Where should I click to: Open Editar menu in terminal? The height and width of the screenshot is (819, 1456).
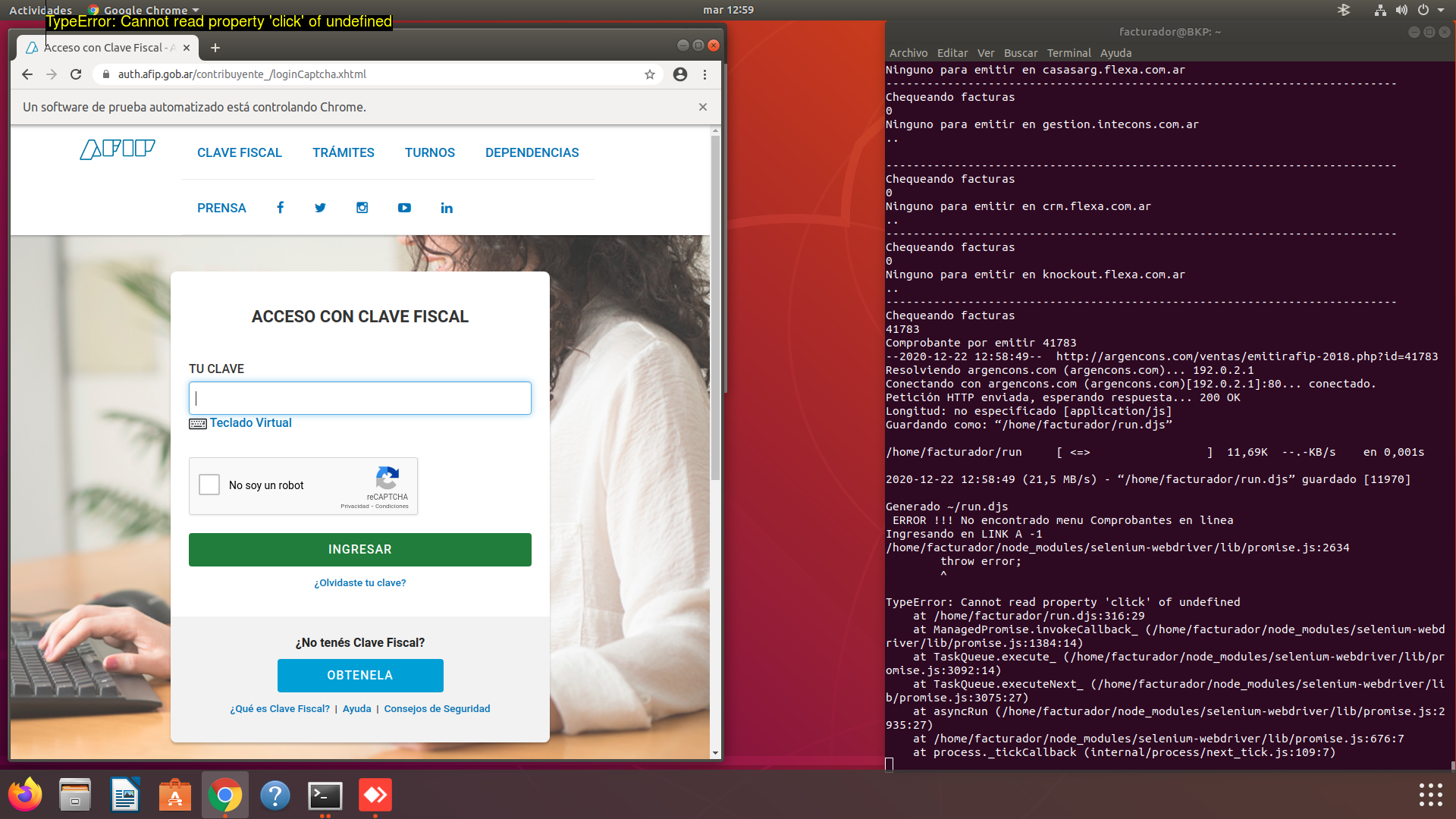coord(952,53)
